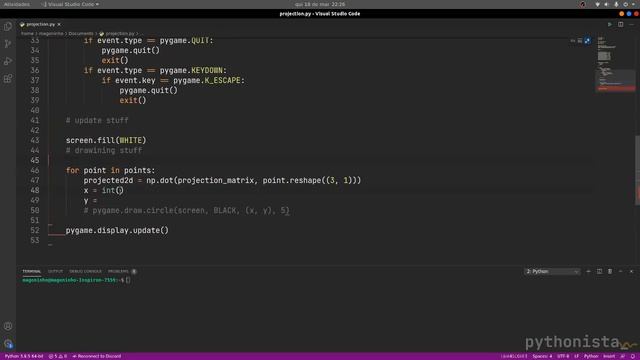
Task: Switch to the PROBLEMS panel tab
Action: (x=118, y=271)
